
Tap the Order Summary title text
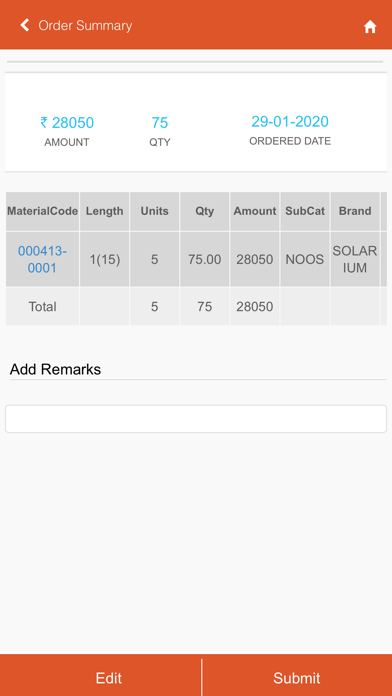click(x=85, y=26)
